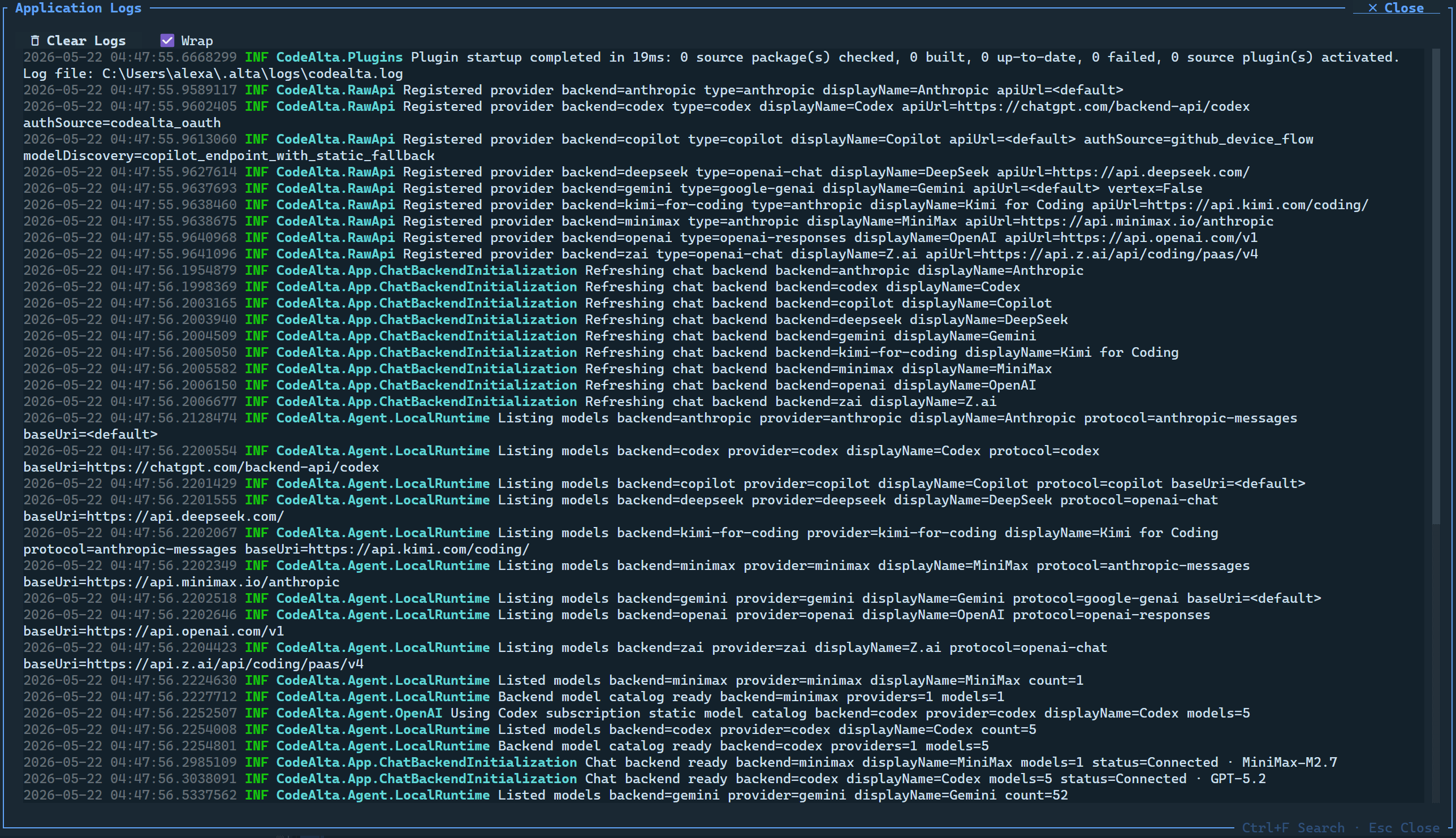Viewport: 1456px width, 838px height.
Task: Click the Ctrl+F Search hint
Action: [x=1293, y=828]
